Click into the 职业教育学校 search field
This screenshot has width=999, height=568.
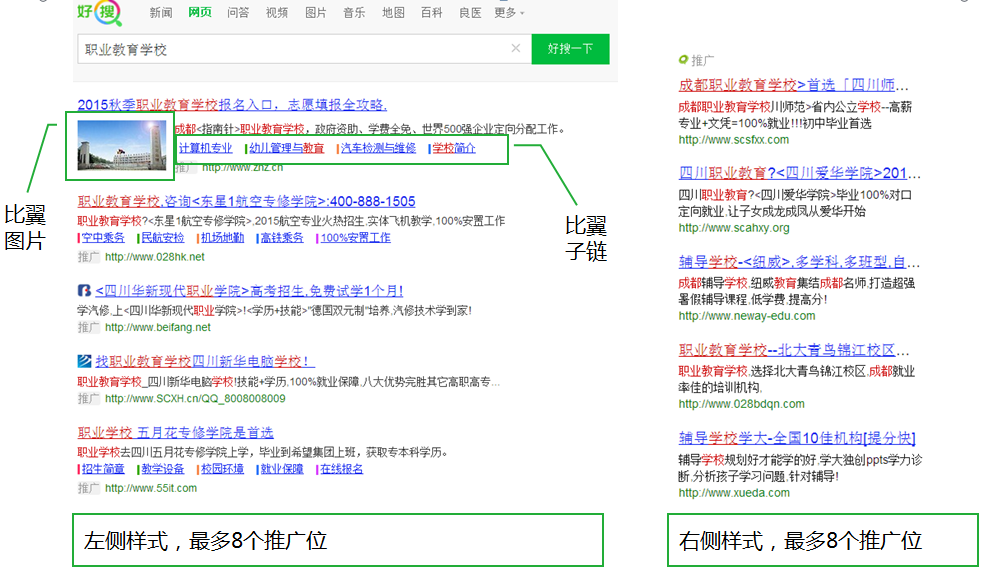290,49
